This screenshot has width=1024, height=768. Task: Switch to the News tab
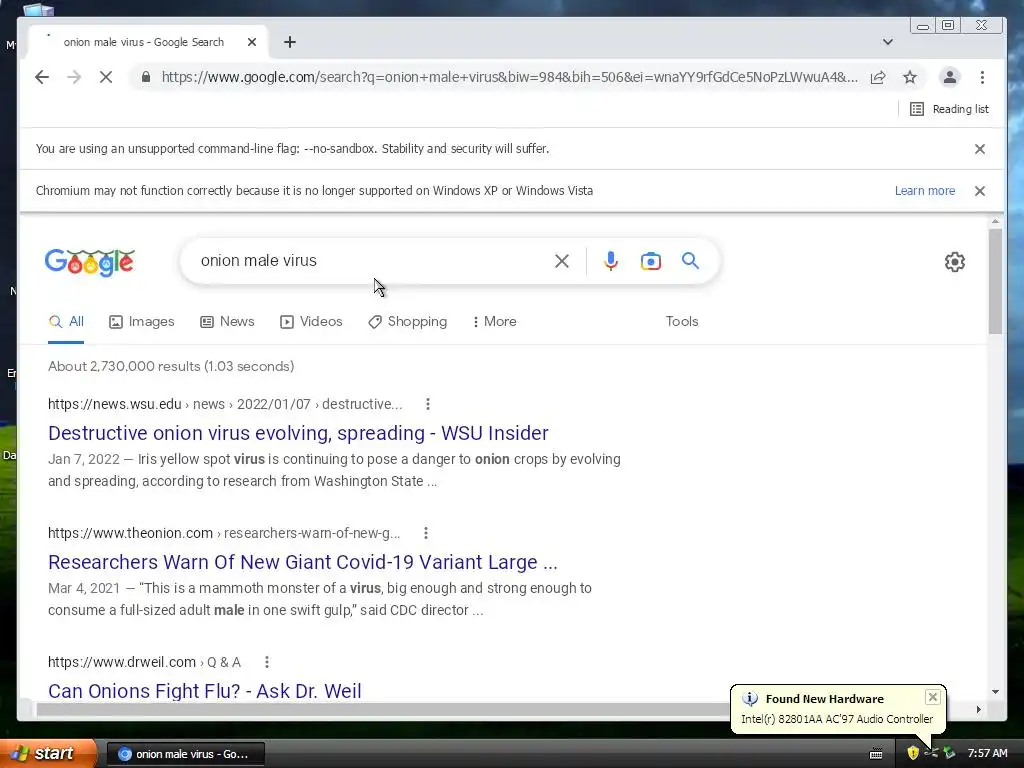tap(227, 321)
